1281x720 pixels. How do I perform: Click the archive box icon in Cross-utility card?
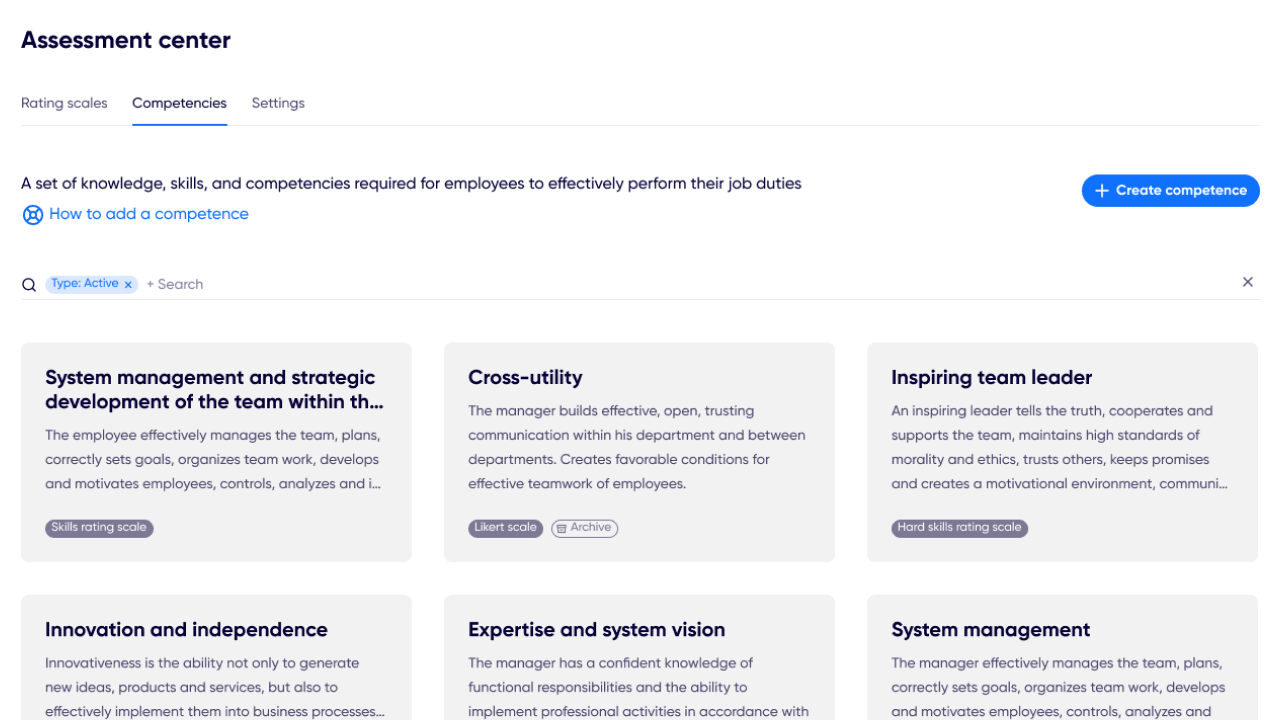point(561,528)
